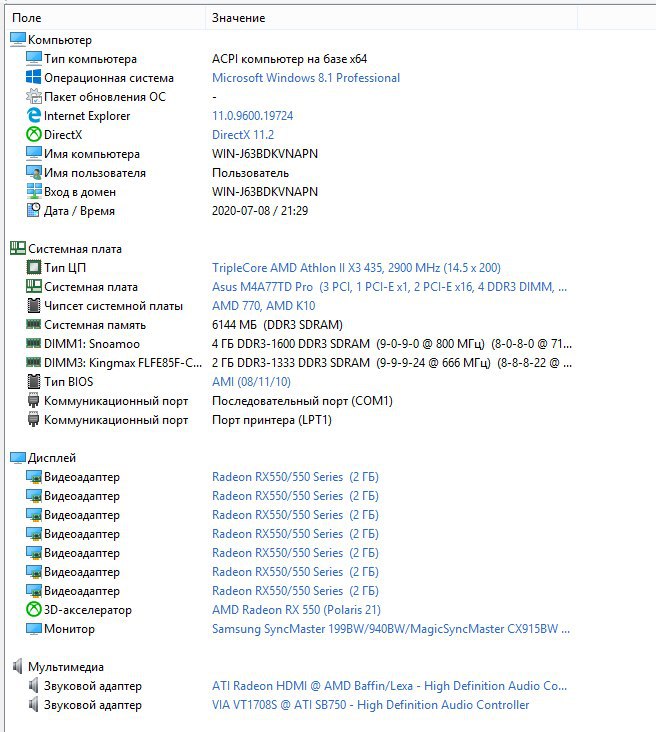
Task: Click the Монитор row icon
Action: 34,629
